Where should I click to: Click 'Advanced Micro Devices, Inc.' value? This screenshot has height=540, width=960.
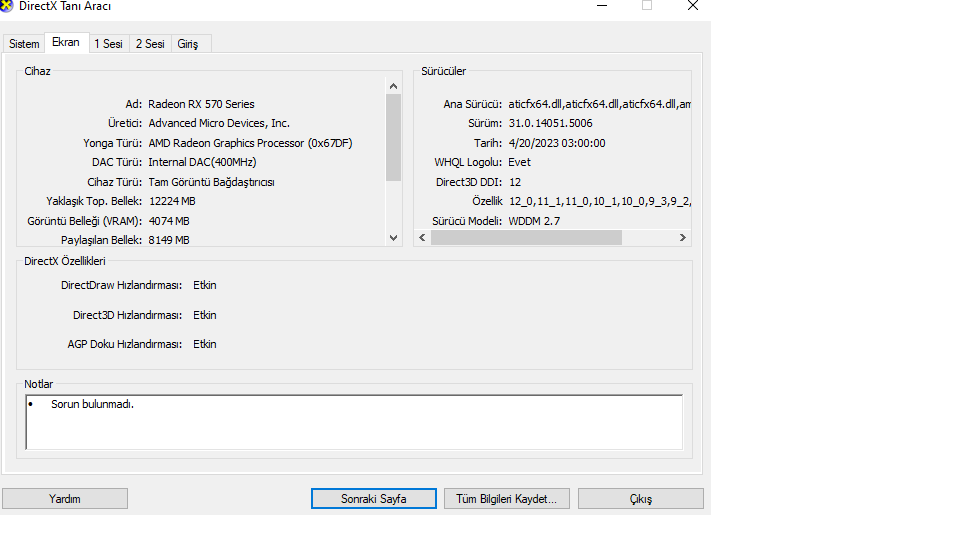pos(219,123)
